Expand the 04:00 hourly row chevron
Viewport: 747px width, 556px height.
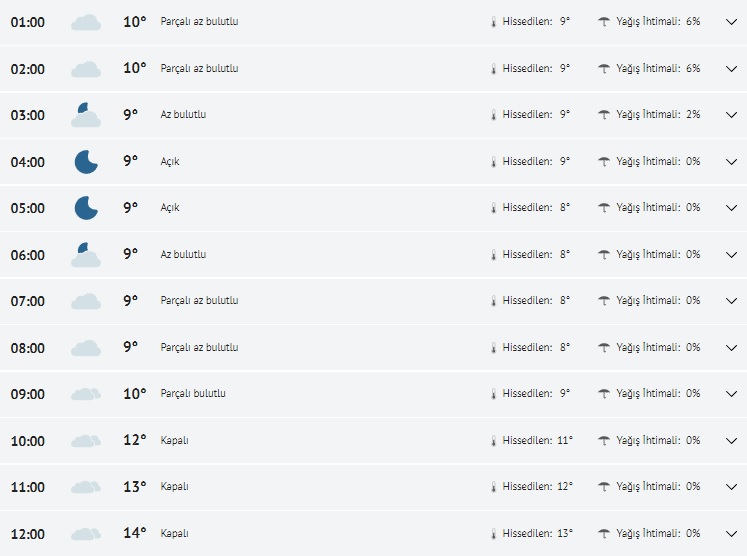click(731, 161)
